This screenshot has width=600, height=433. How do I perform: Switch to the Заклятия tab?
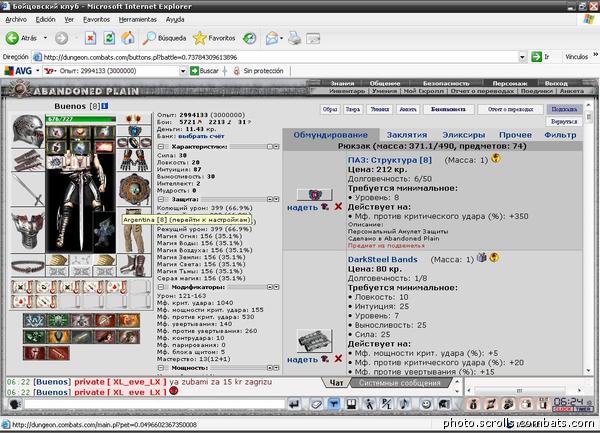click(x=407, y=135)
